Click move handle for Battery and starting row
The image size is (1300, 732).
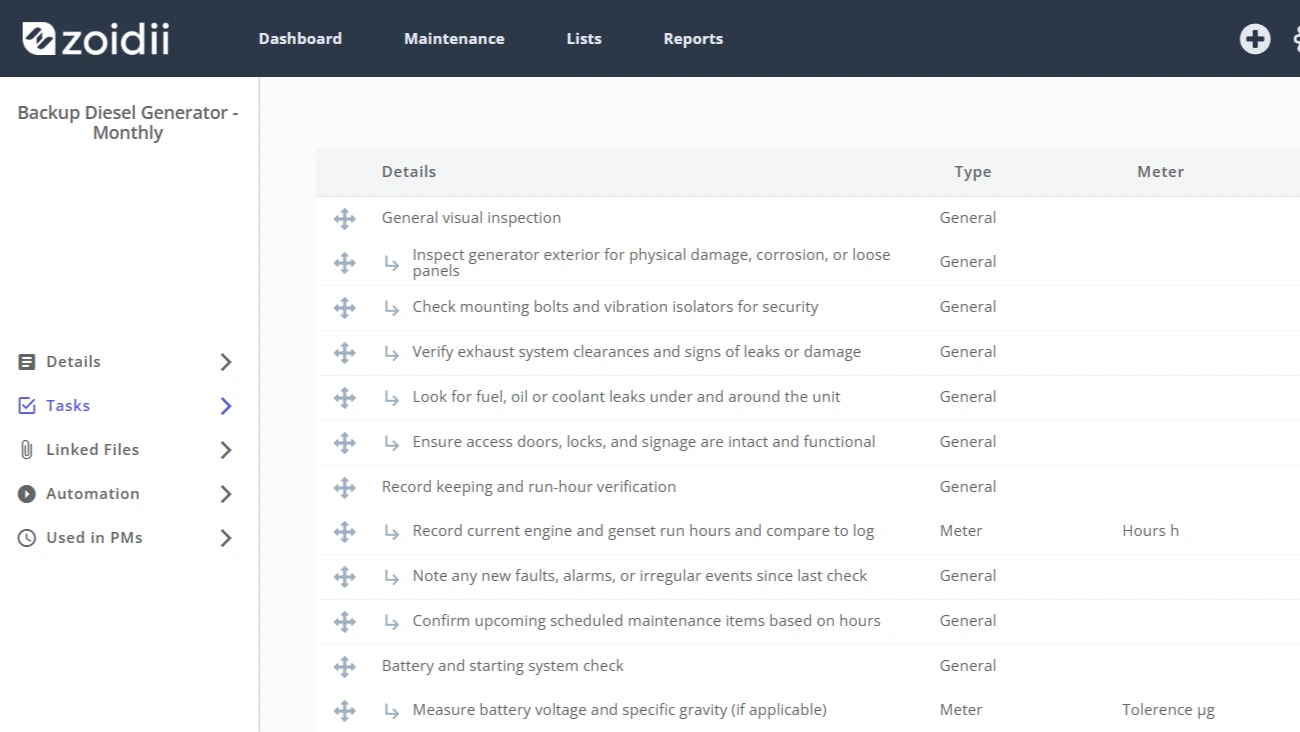click(345, 666)
